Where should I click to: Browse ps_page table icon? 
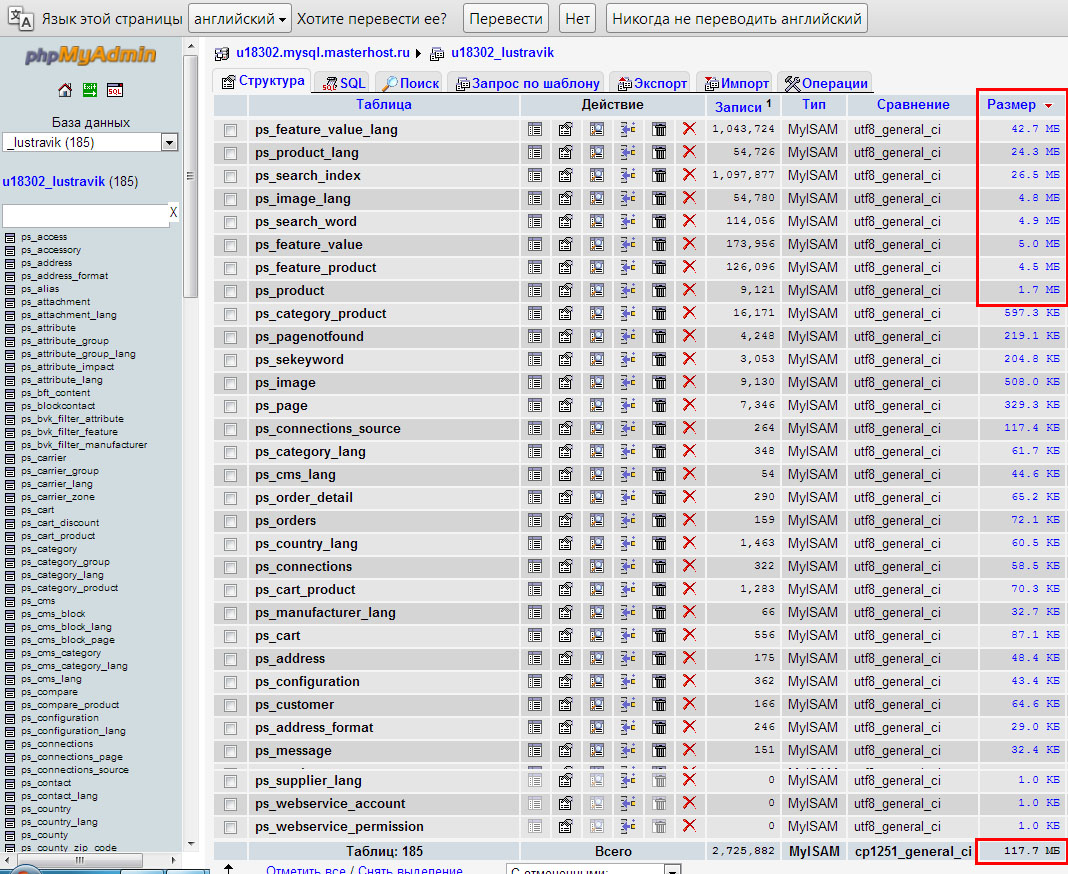coord(535,405)
